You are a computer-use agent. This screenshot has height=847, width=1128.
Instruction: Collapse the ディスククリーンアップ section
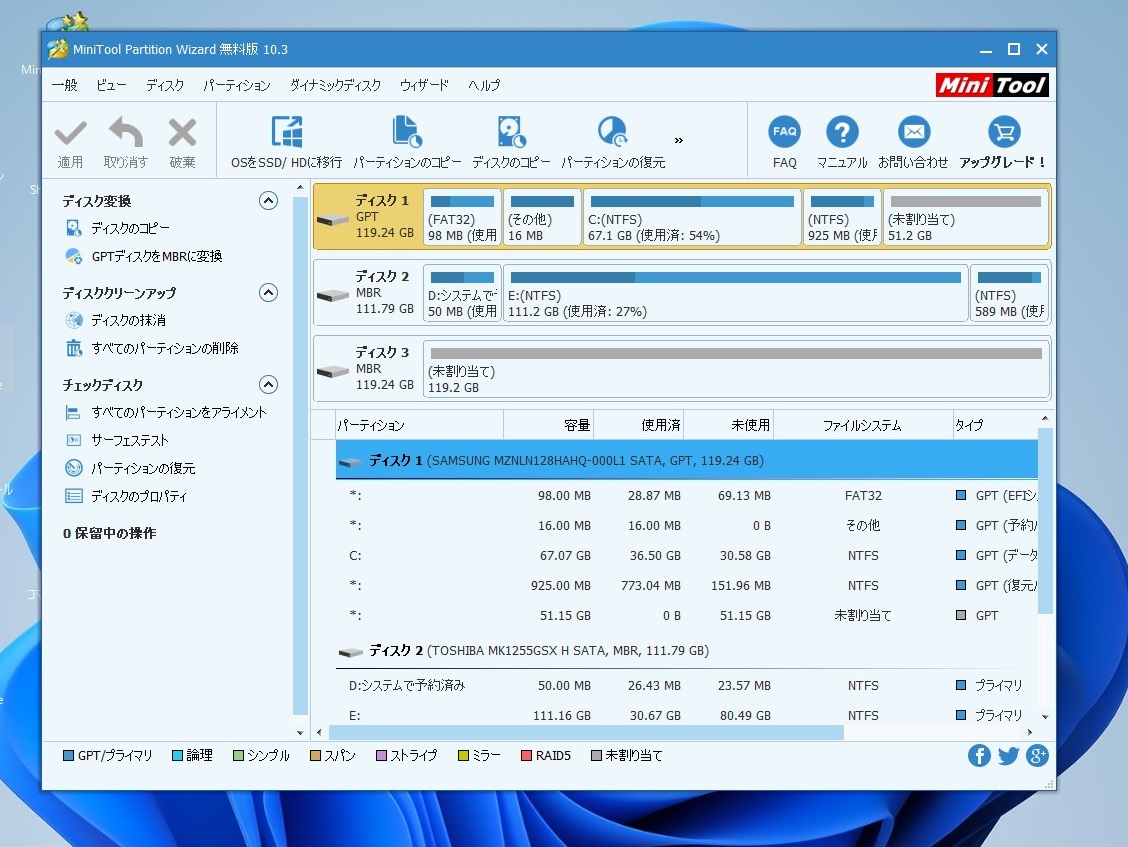point(268,293)
